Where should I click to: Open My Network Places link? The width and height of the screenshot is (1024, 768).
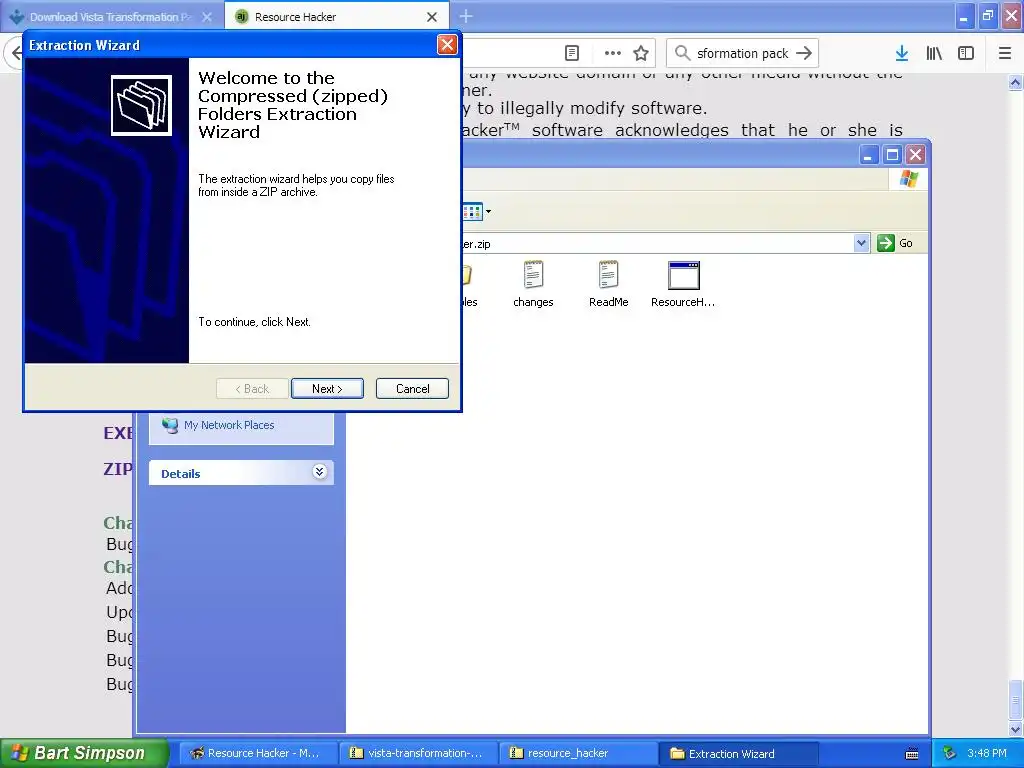[x=229, y=425]
